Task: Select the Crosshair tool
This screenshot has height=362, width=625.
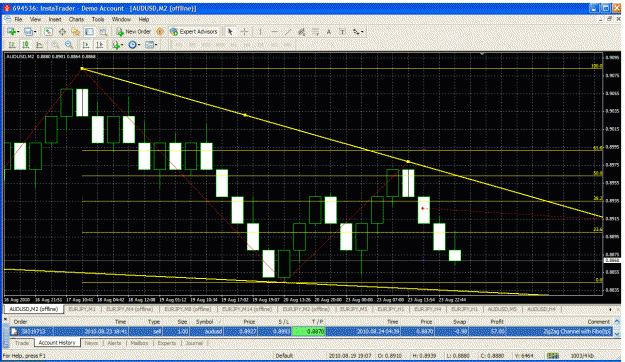Action: pyautogui.click(x=244, y=32)
